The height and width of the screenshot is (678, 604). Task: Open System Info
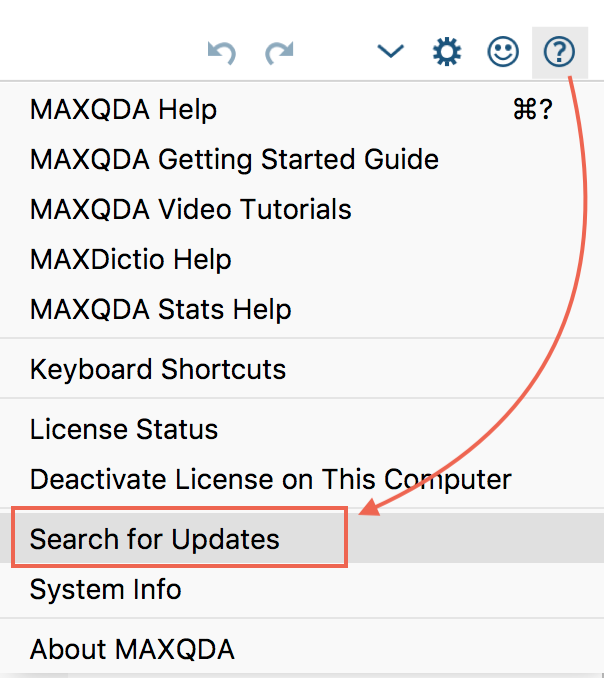tap(302, 589)
